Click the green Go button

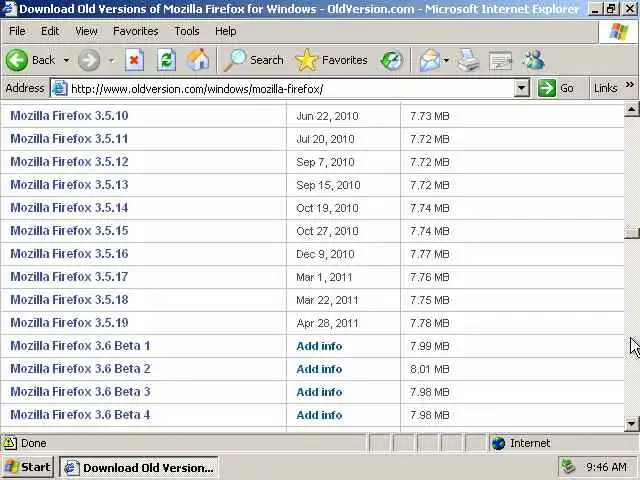pos(557,88)
